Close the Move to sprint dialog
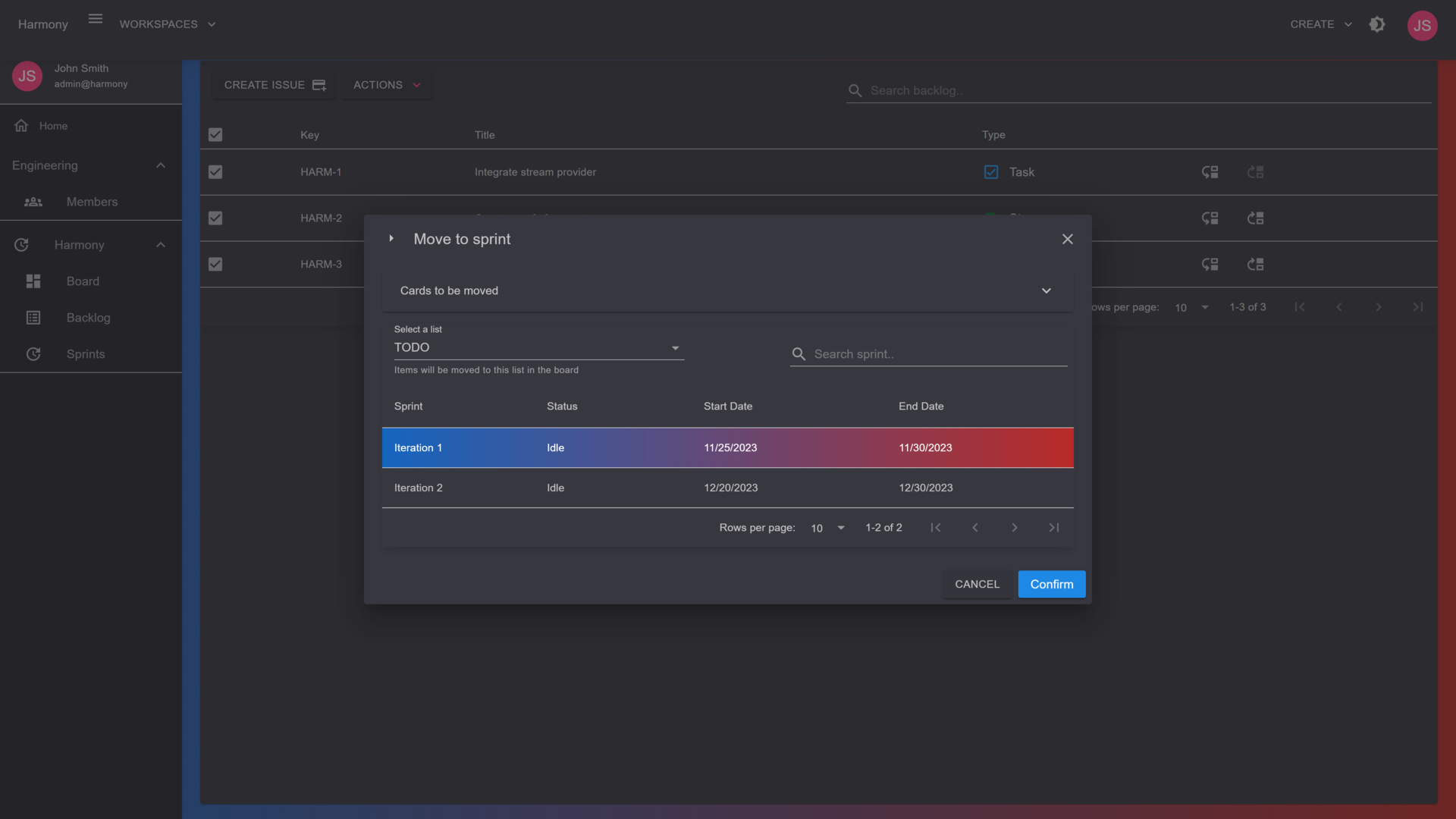 [1067, 239]
